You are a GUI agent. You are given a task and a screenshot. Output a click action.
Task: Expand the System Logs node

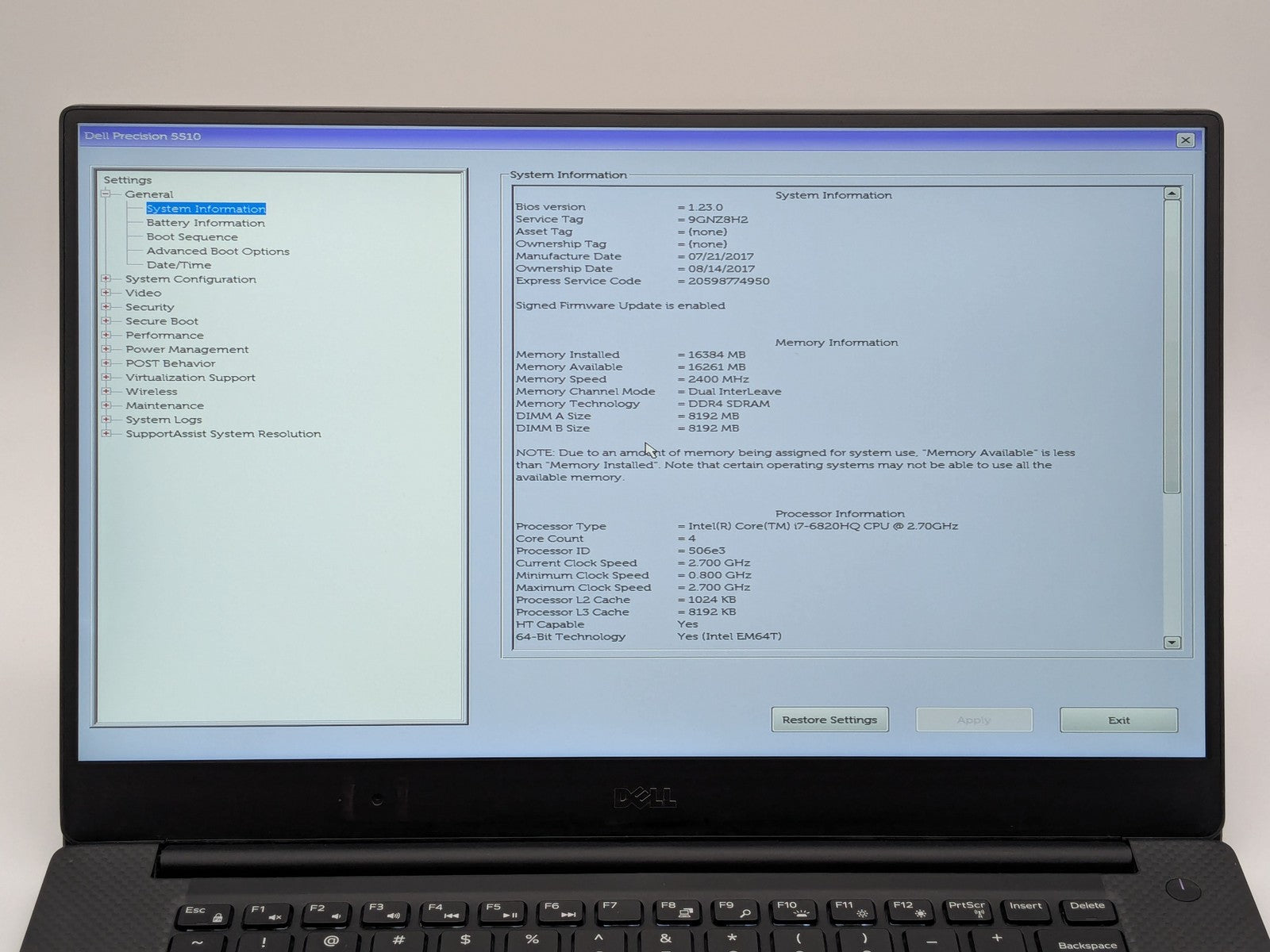point(106,420)
